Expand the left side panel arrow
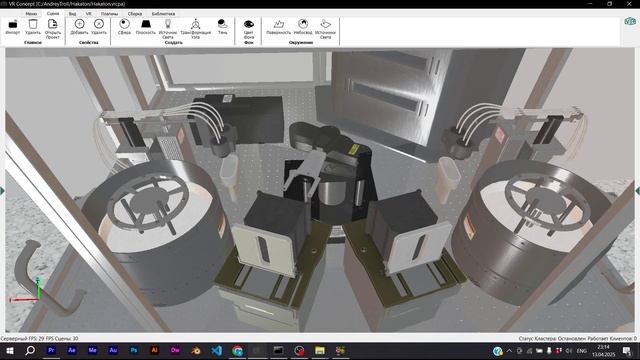Image resolution: width=640 pixels, height=360 pixels. [x=2, y=191]
